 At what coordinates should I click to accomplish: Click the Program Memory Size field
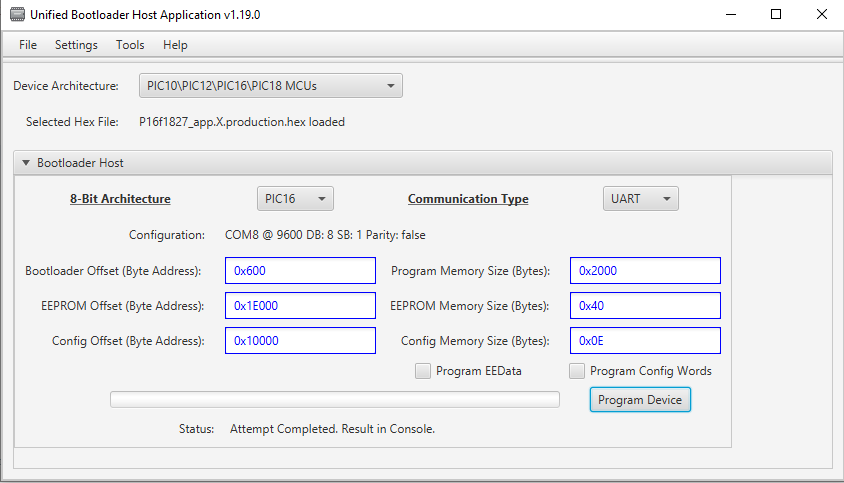point(645,271)
